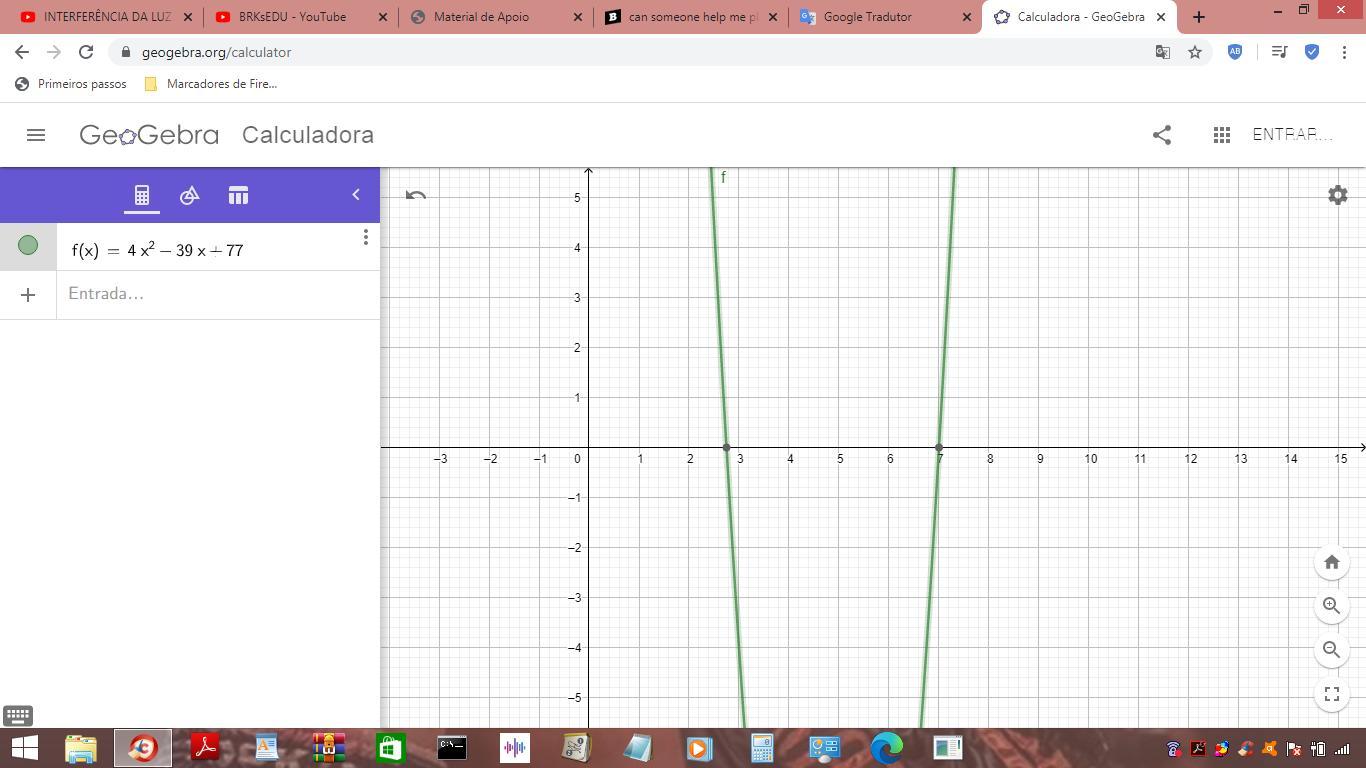Open the browser three-dot menu
The height and width of the screenshot is (768, 1366).
[1344, 52]
